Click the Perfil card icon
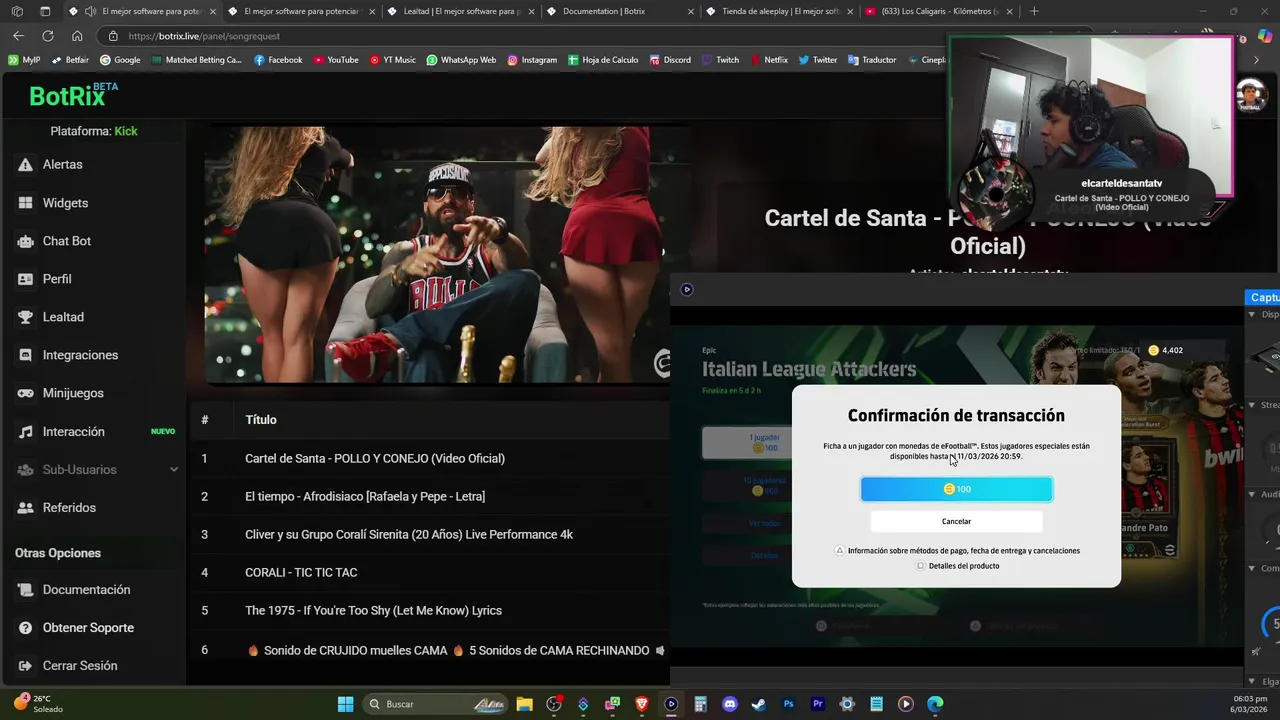Viewport: 1280px width, 720px height. click(25, 279)
